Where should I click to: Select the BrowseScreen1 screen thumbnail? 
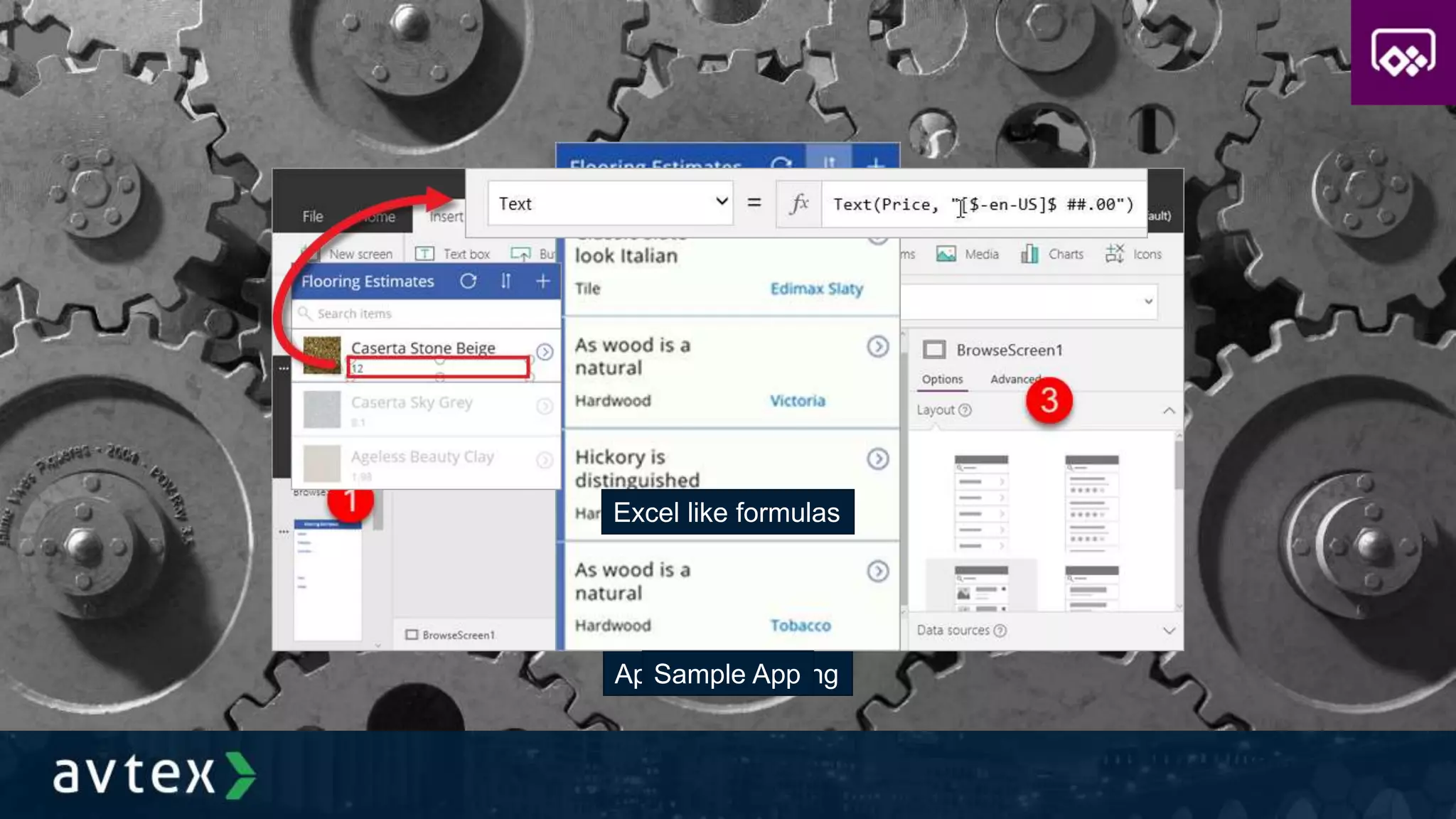[328, 580]
